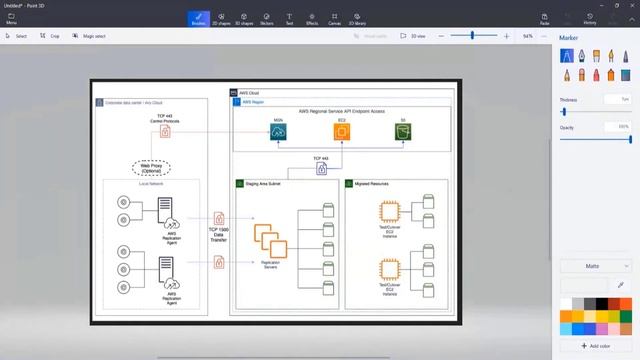Select the Calligraphy pen brush
Viewport: 640px width, 360px height.
point(582,56)
